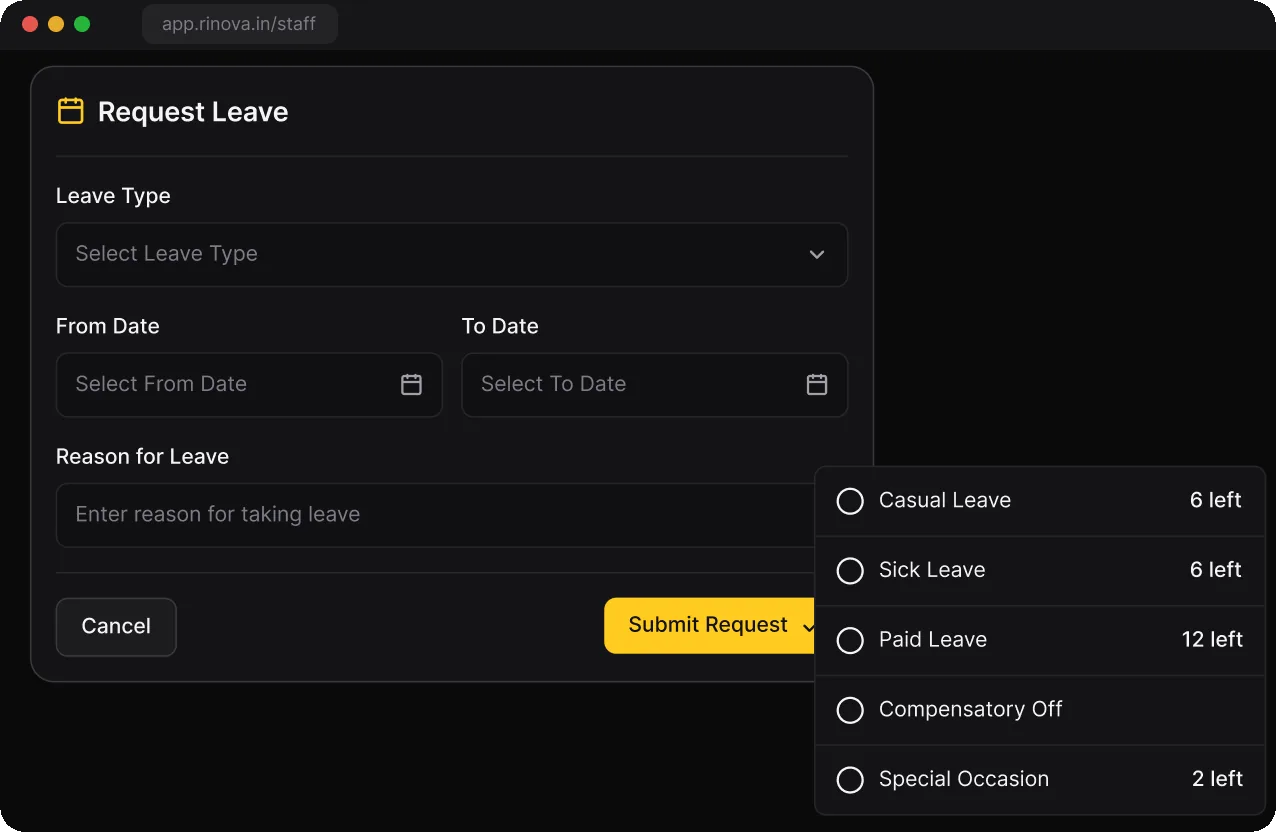Click the green maximize window button
Image resolution: width=1276 pixels, height=832 pixels.
(x=82, y=24)
